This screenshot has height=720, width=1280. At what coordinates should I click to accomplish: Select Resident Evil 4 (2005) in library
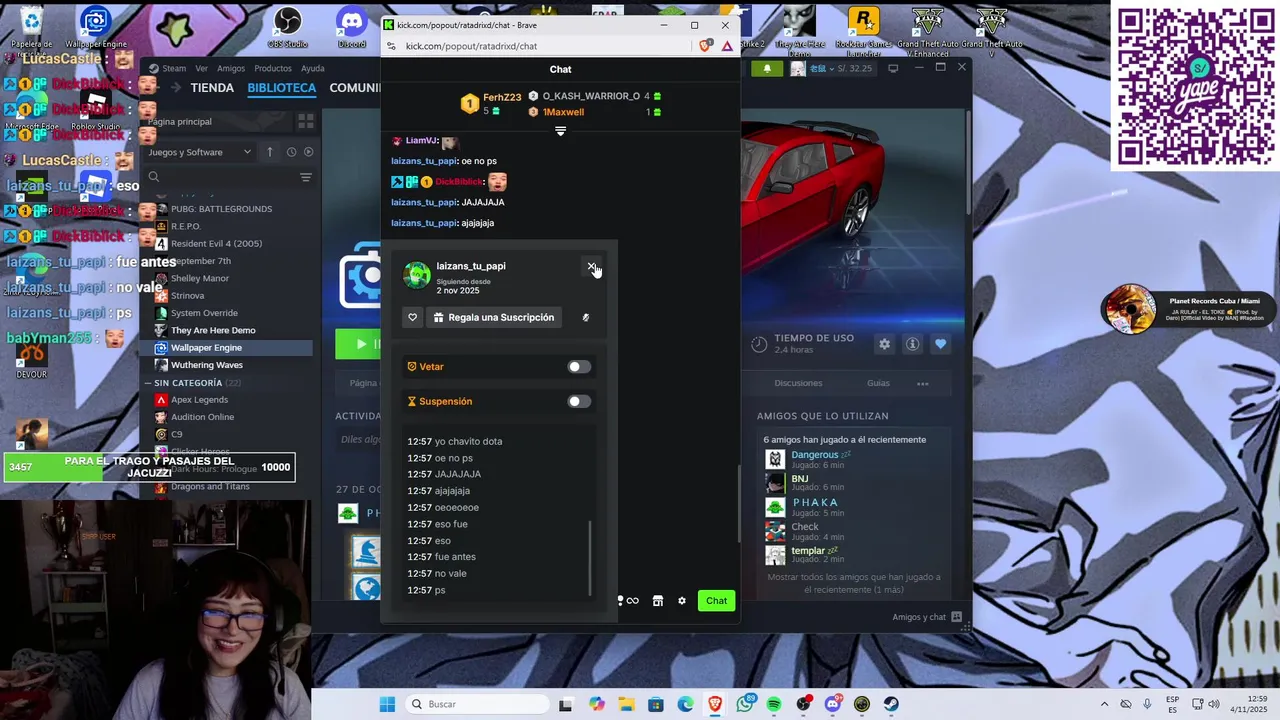pos(216,244)
